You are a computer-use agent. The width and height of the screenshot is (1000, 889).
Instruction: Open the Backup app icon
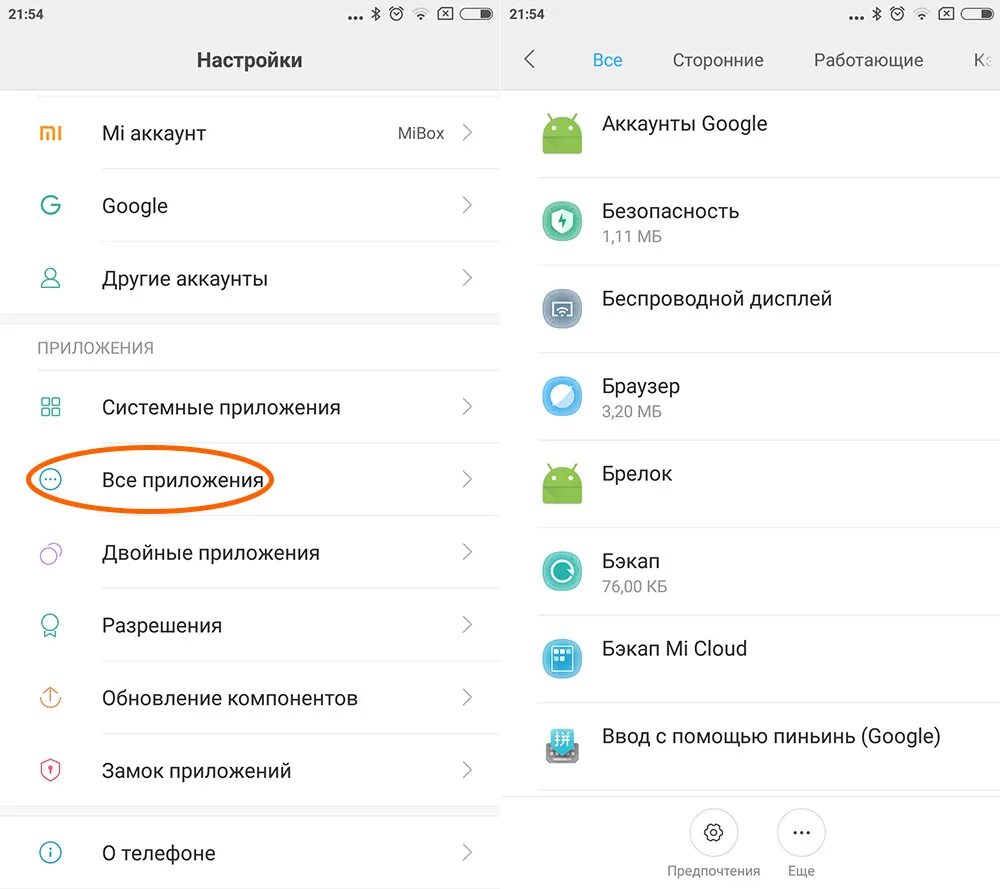click(562, 571)
